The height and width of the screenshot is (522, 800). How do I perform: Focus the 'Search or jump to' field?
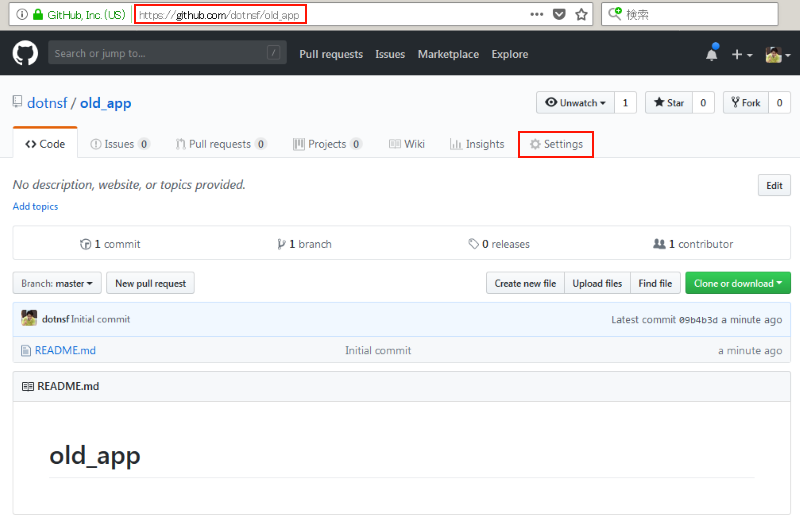(x=167, y=53)
